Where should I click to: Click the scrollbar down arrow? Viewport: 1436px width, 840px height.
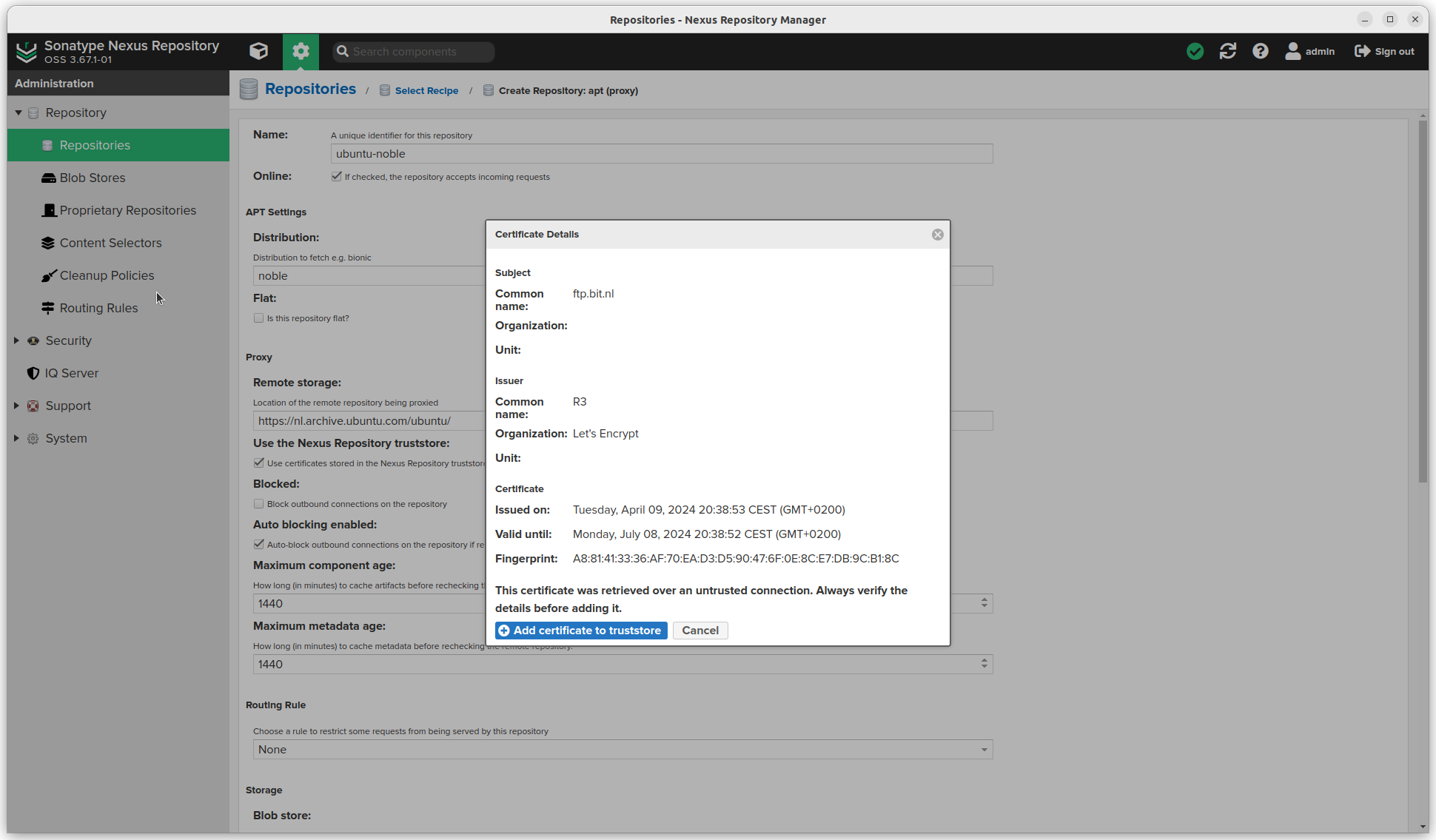pyautogui.click(x=1423, y=827)
